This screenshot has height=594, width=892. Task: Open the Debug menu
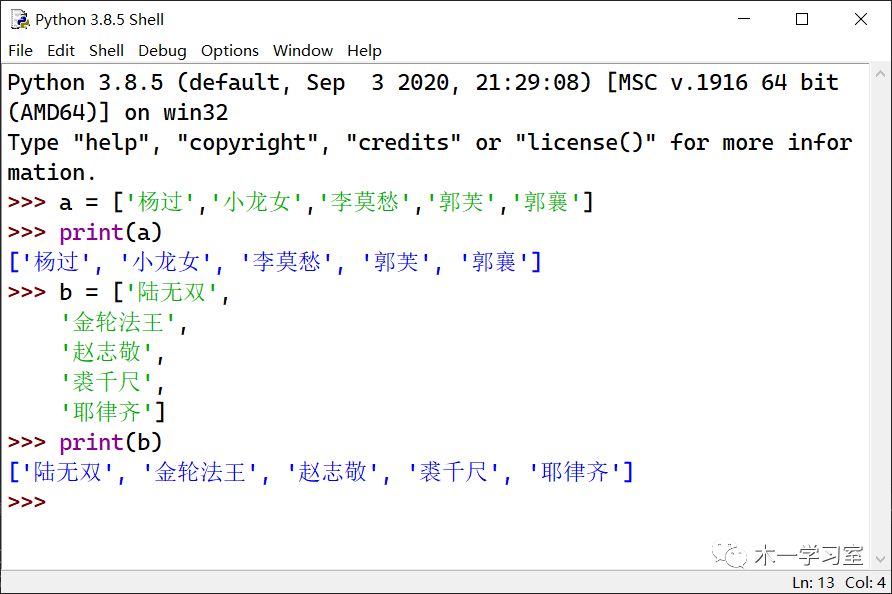(x=162, y=50)
